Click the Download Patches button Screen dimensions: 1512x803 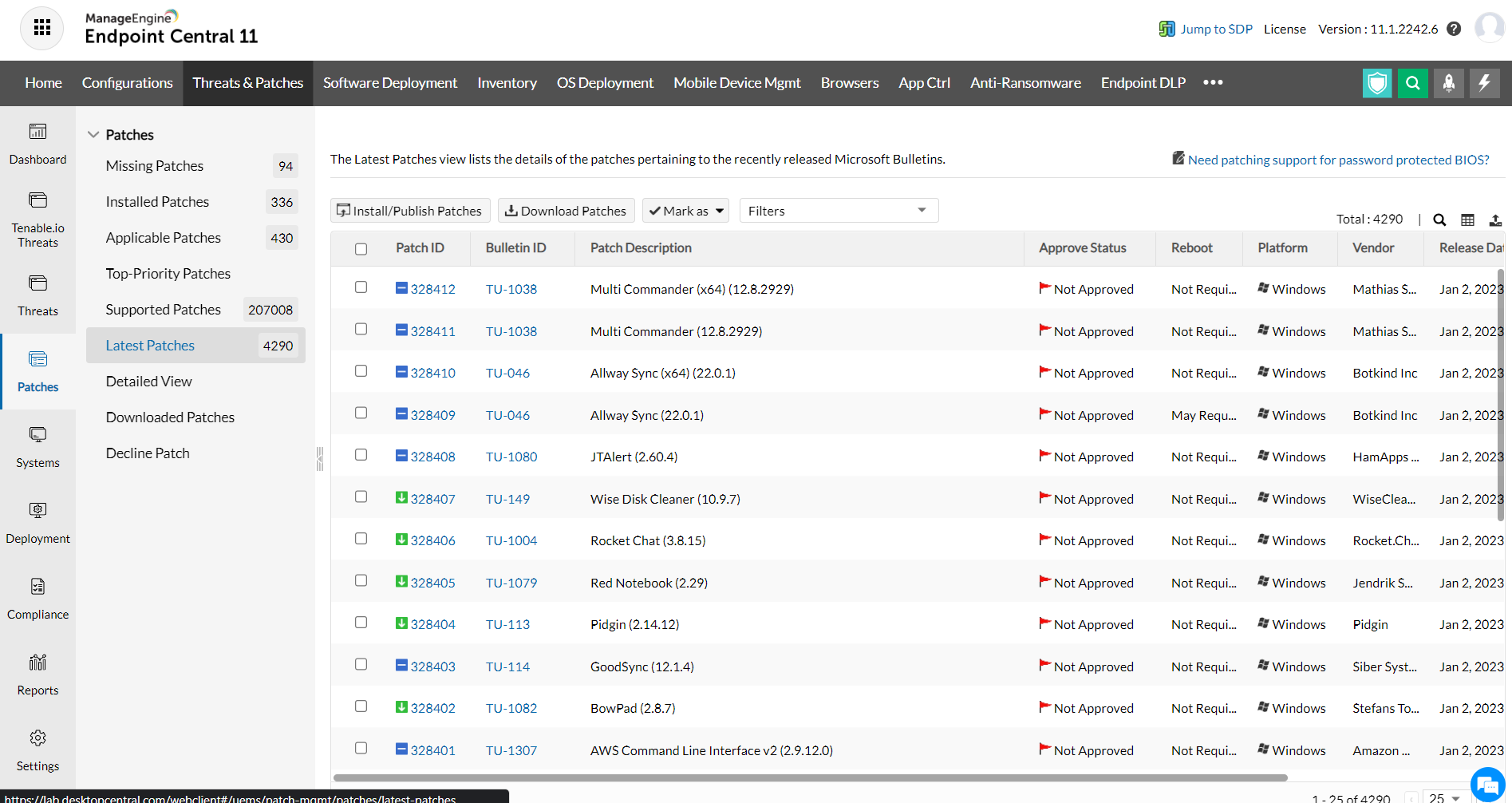pos(566,211)
